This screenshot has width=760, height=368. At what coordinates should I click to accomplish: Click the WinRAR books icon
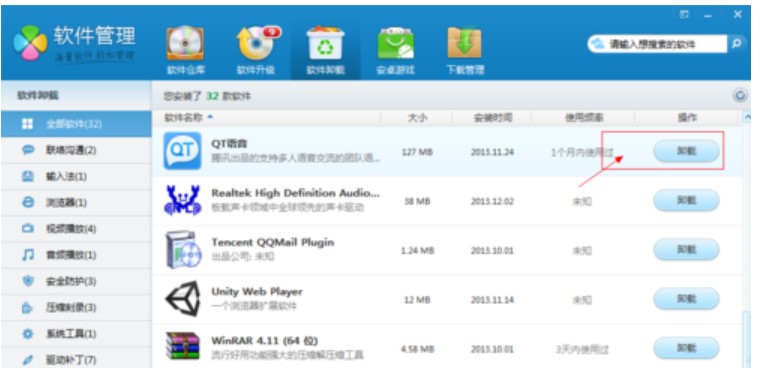point(182,345)
